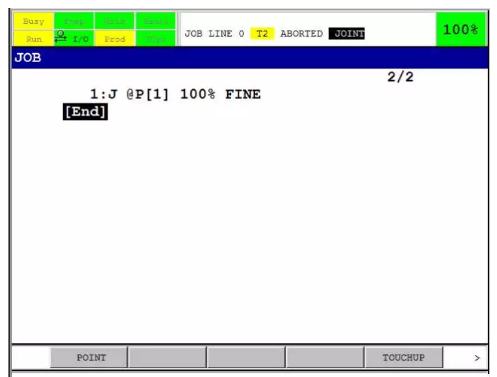Click the Hold status indicator
The height and width of the screenshot is (377, 497).
[115, 21]
